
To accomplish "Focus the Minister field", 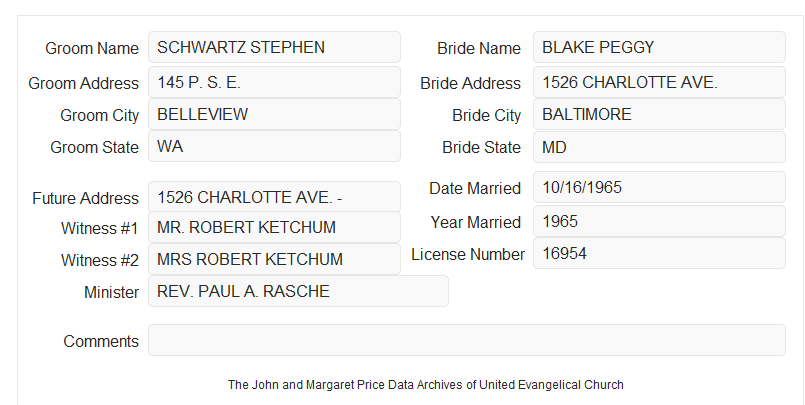I will pyautogui.click(x=298, y=291).
